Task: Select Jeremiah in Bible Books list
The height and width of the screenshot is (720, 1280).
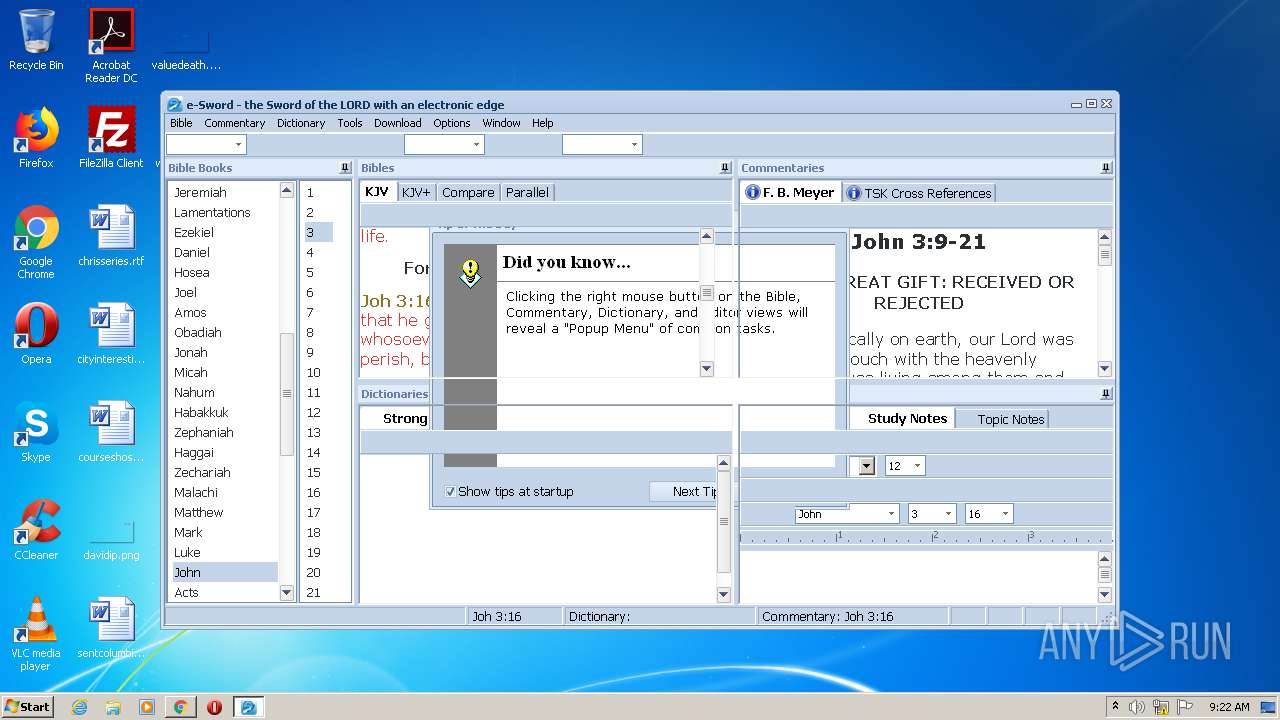Action: click(x=225, y=192)
